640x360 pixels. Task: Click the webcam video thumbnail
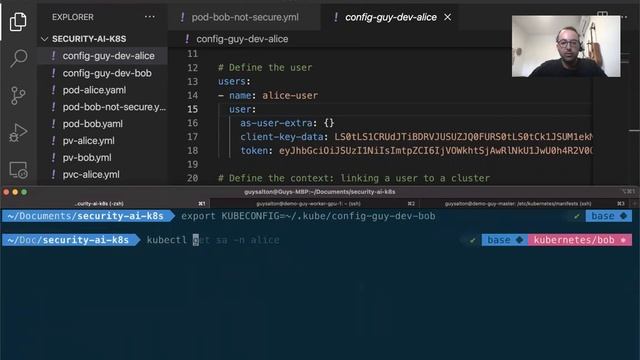[x=566, y=46]
